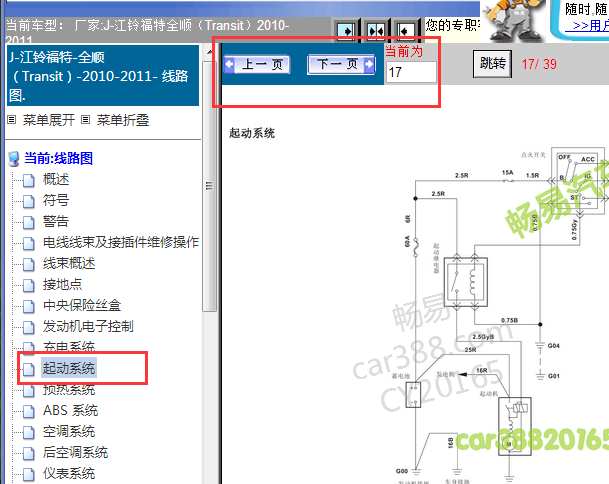This screenshot has width=609, height=484.
Task: Open the 空调系统 tree item
Action: pyautogui.click(x=69, y=432)
